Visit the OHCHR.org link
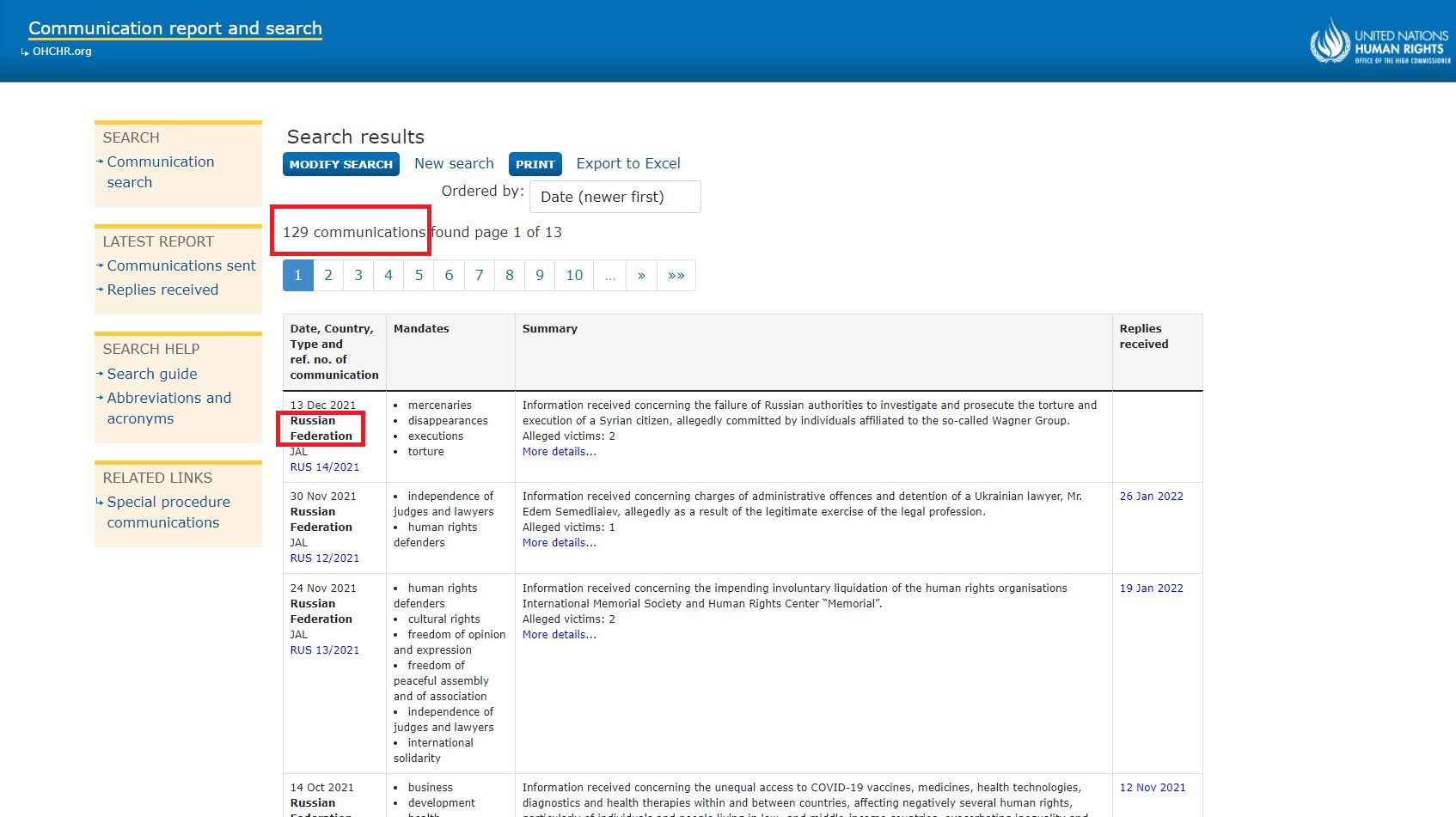The image size is (1456, 817). pyautogui.click(x=62, y=52)
